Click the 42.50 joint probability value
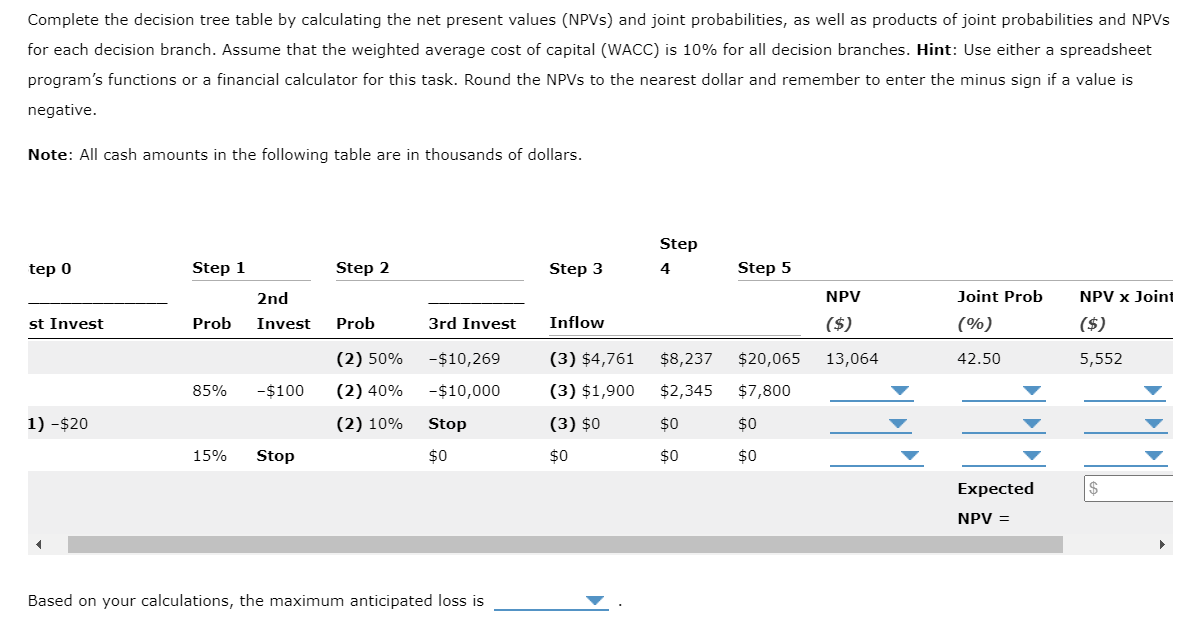The image size is (1199, 640). pyautogui.click(x=979, y=359)
